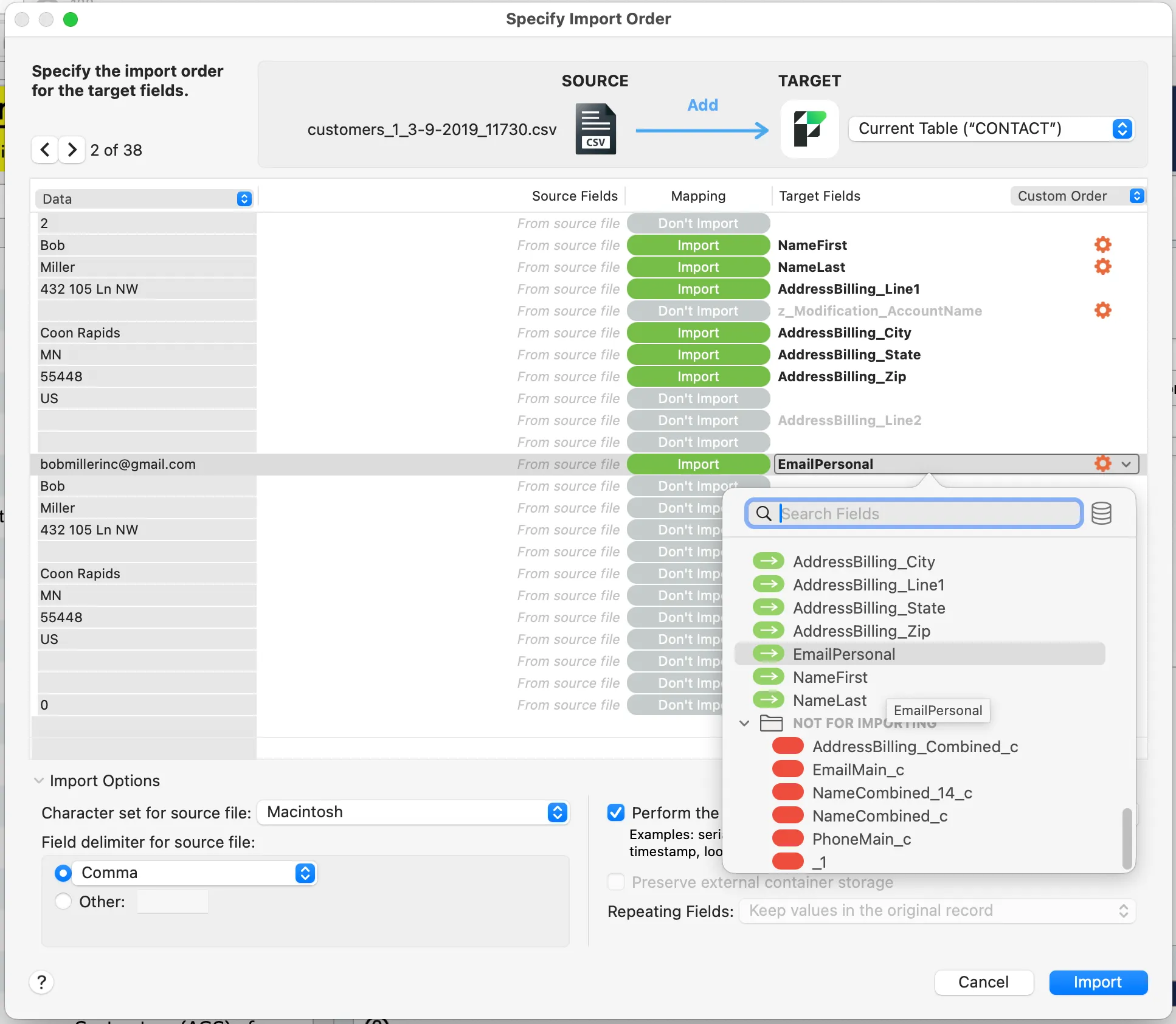Viewport: 1176px width, 1024px height.
Task: Click the CSV source file icon
Action: click(x=595, y=129)
